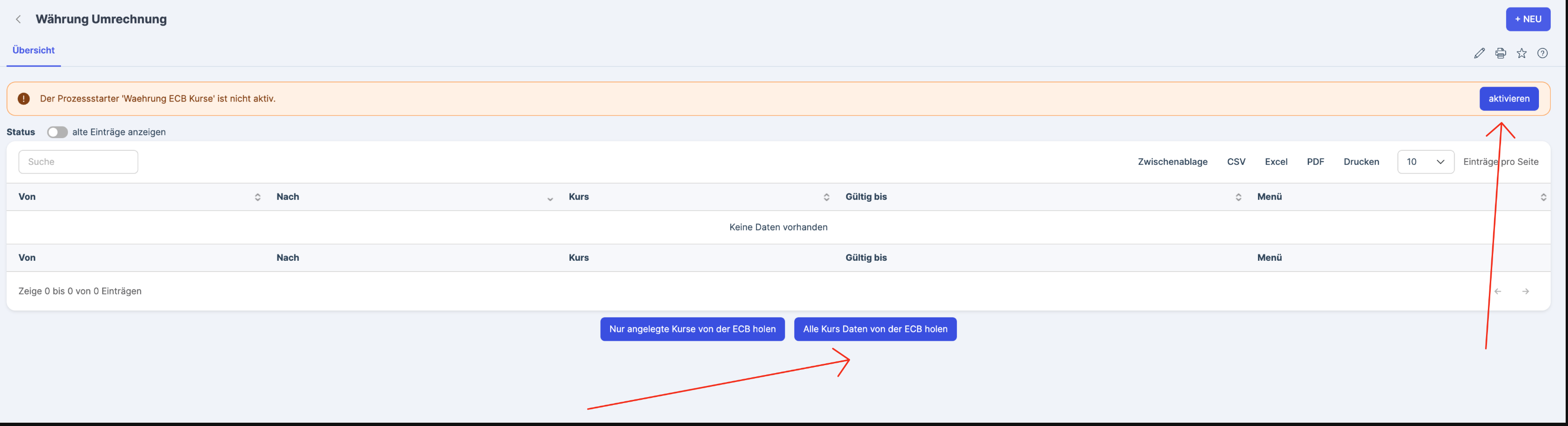Click the aktivieren button
Image resolution: width=1568 pixels, height=426 pixels.
pyautogui.click(x=1509, y=99)
